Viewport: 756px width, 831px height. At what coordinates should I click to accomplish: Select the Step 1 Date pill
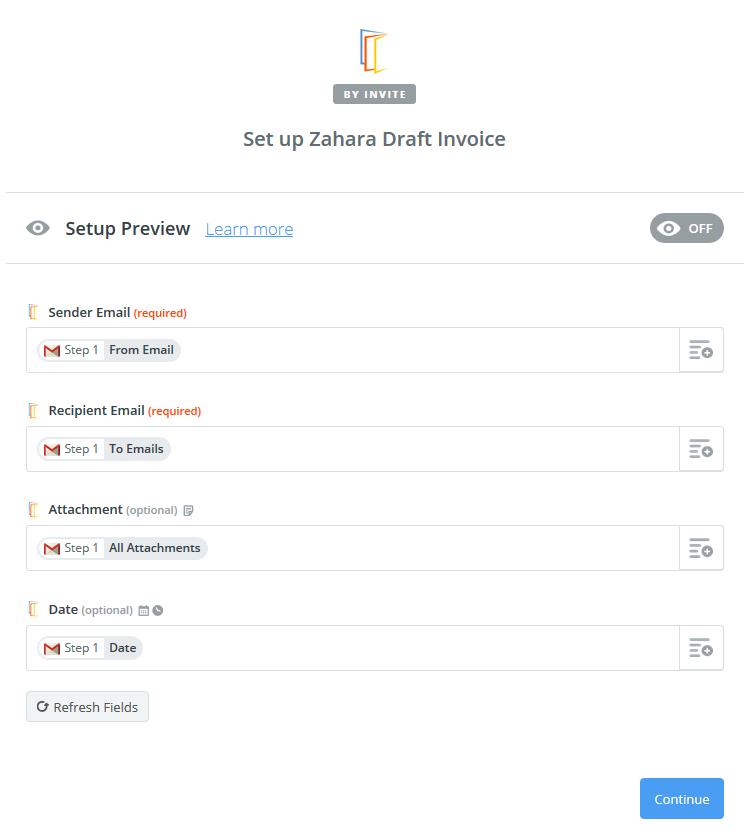[x=90, y=648]
